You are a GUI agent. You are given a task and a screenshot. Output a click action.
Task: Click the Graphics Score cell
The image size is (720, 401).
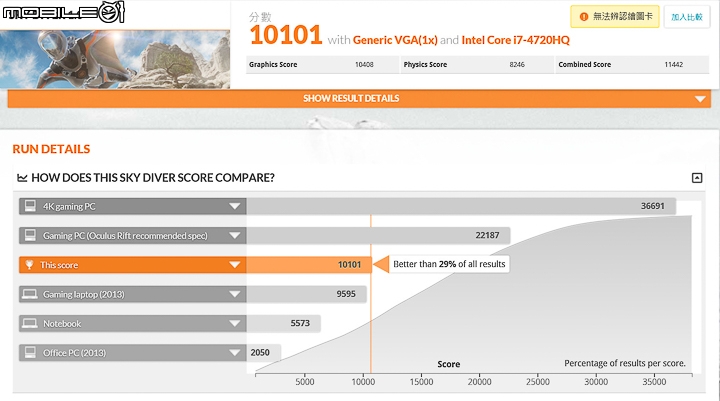[x=322, y=64]
